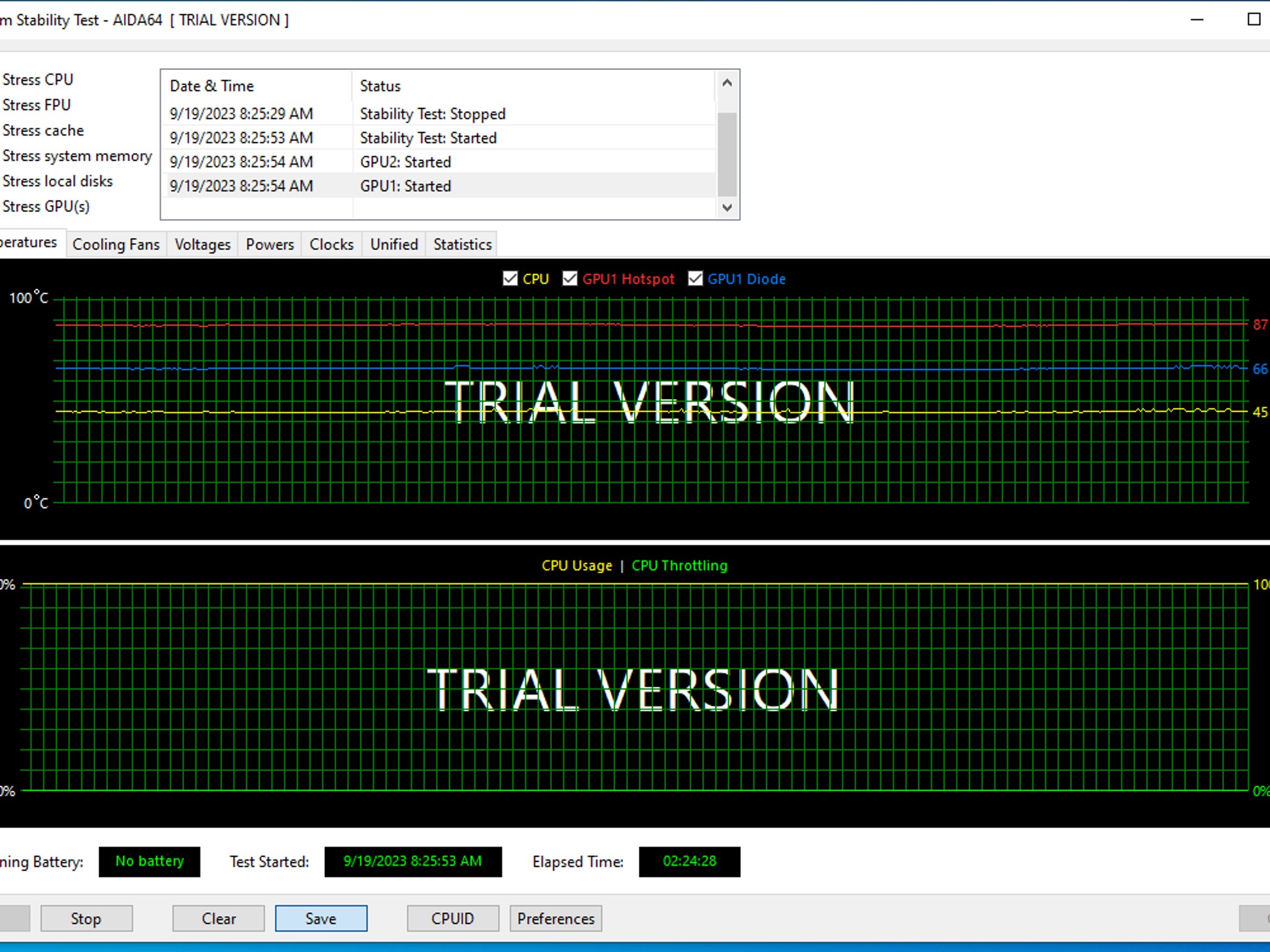Go to the Clocks tab
Screen dimensions: 1270x952
(x=331, y=244)
